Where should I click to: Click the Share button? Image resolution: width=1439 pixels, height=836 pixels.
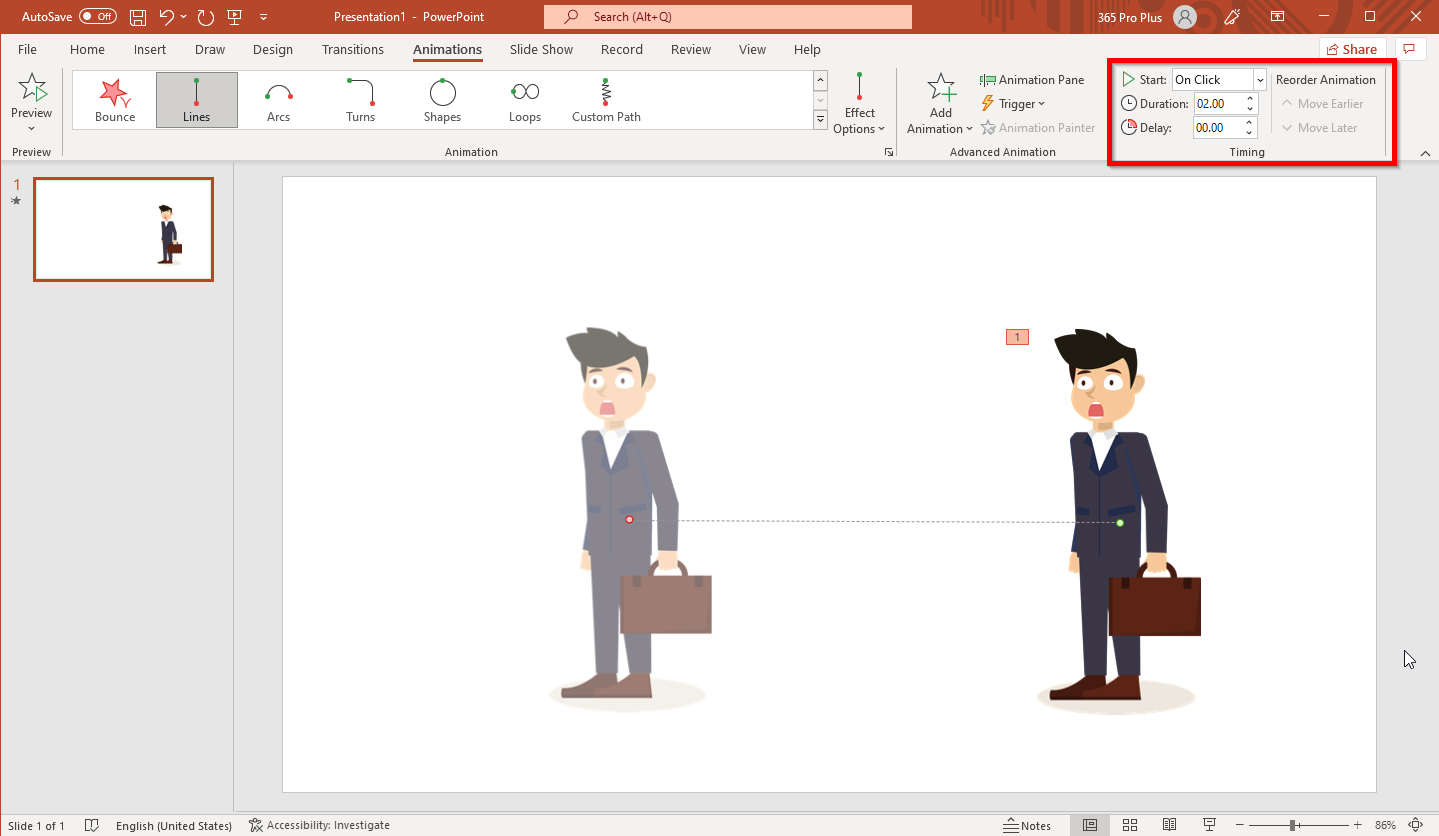(1351, 49)
